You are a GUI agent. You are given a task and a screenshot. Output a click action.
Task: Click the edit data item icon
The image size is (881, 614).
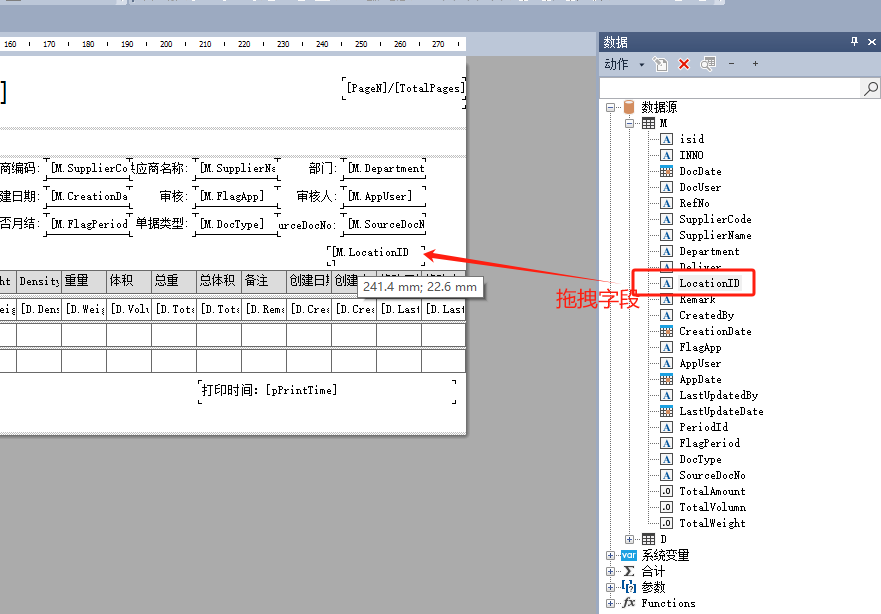[661, 65]
